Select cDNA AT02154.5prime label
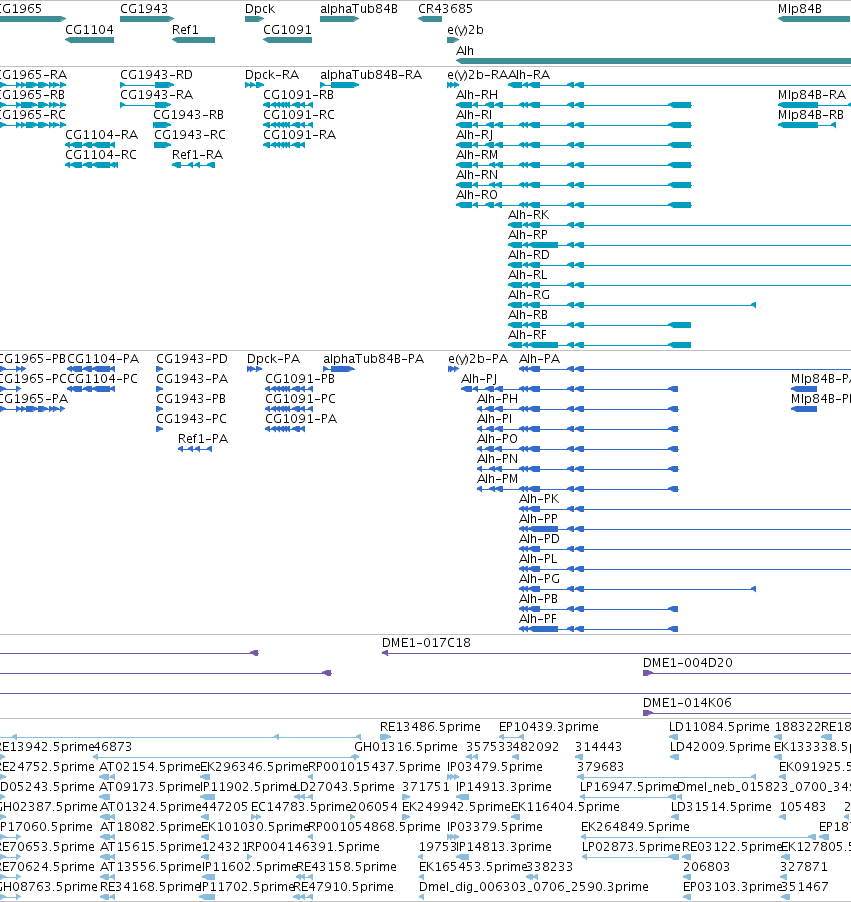Screen dimensions: 851x902 [x=149, y=767]
